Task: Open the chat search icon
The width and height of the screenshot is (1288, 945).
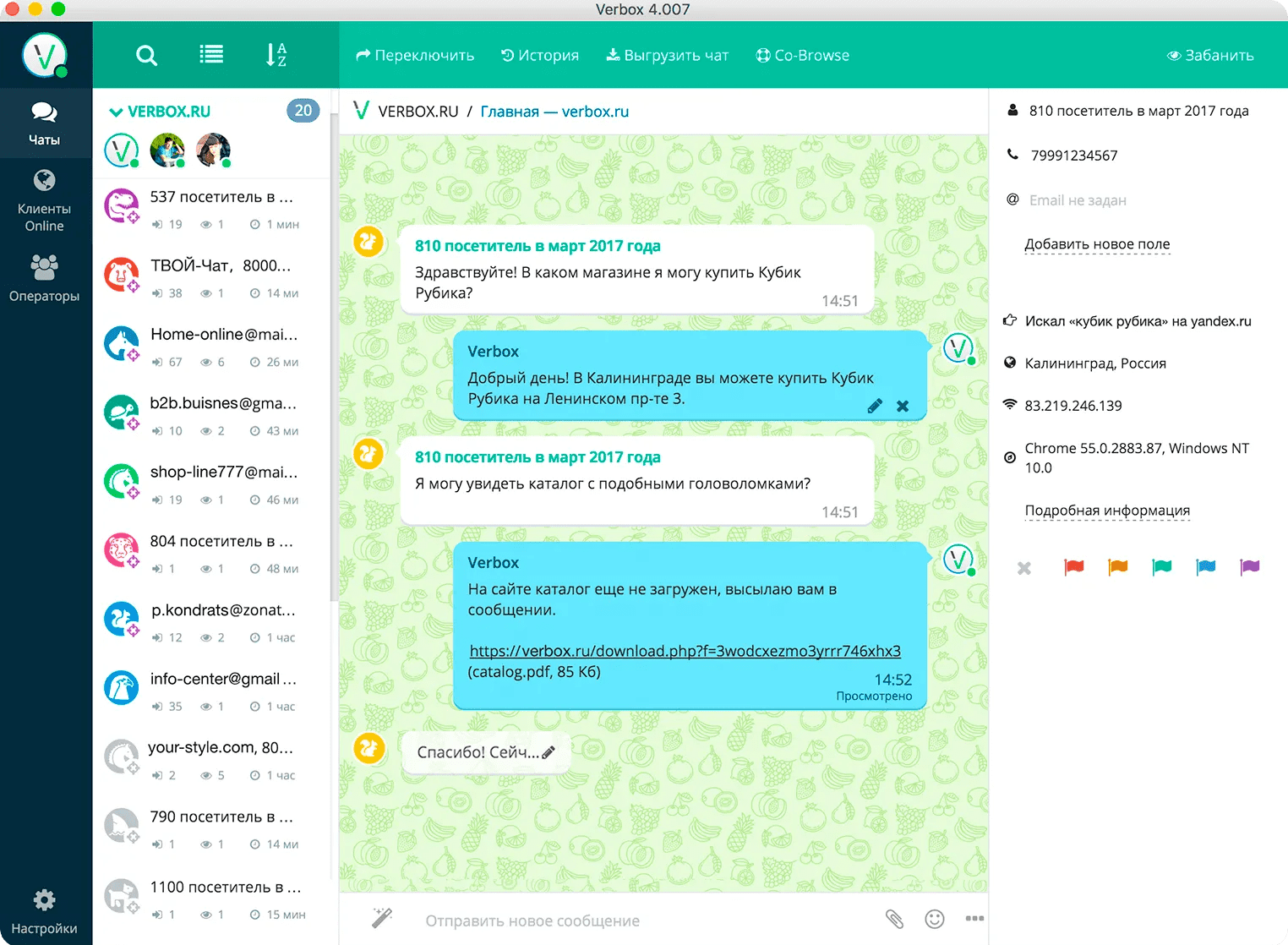Action: tap(146, 56)
